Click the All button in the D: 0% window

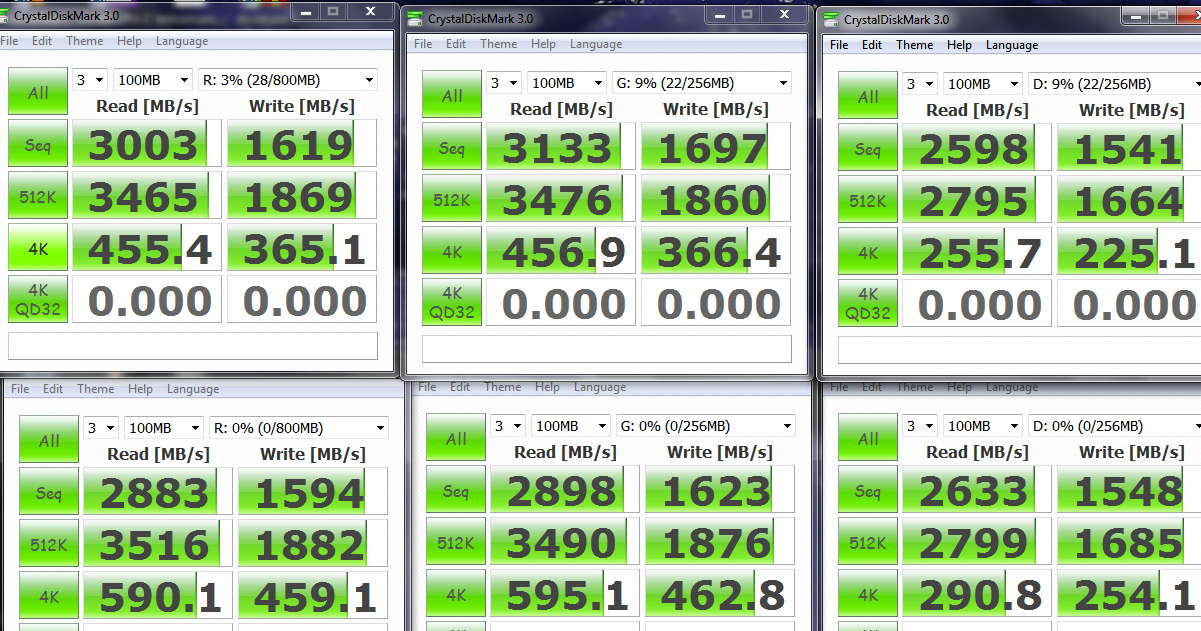(868, 438)
